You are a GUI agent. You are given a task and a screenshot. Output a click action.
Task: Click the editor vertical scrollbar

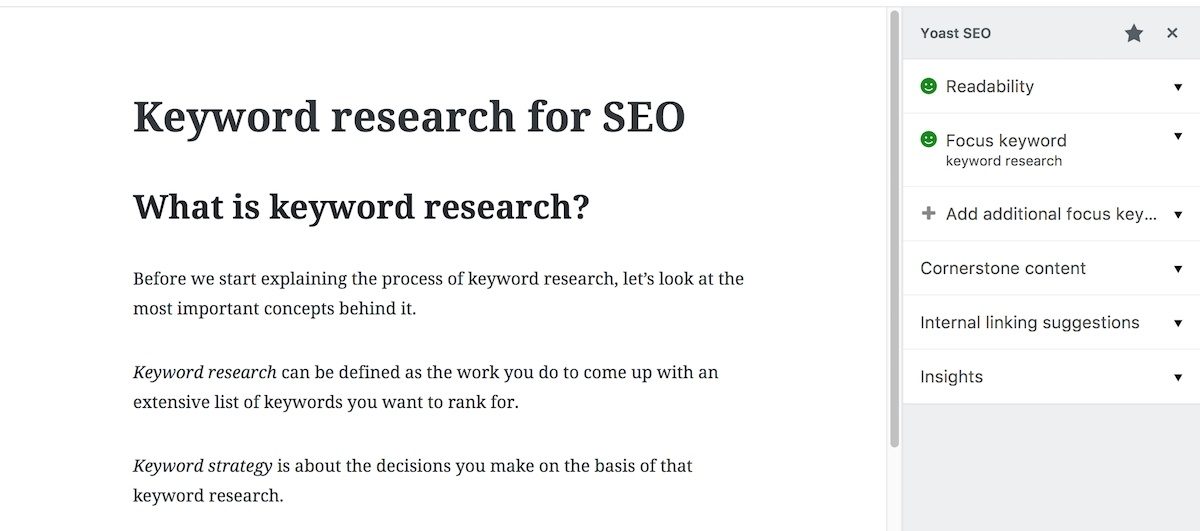tap(895, 230)
